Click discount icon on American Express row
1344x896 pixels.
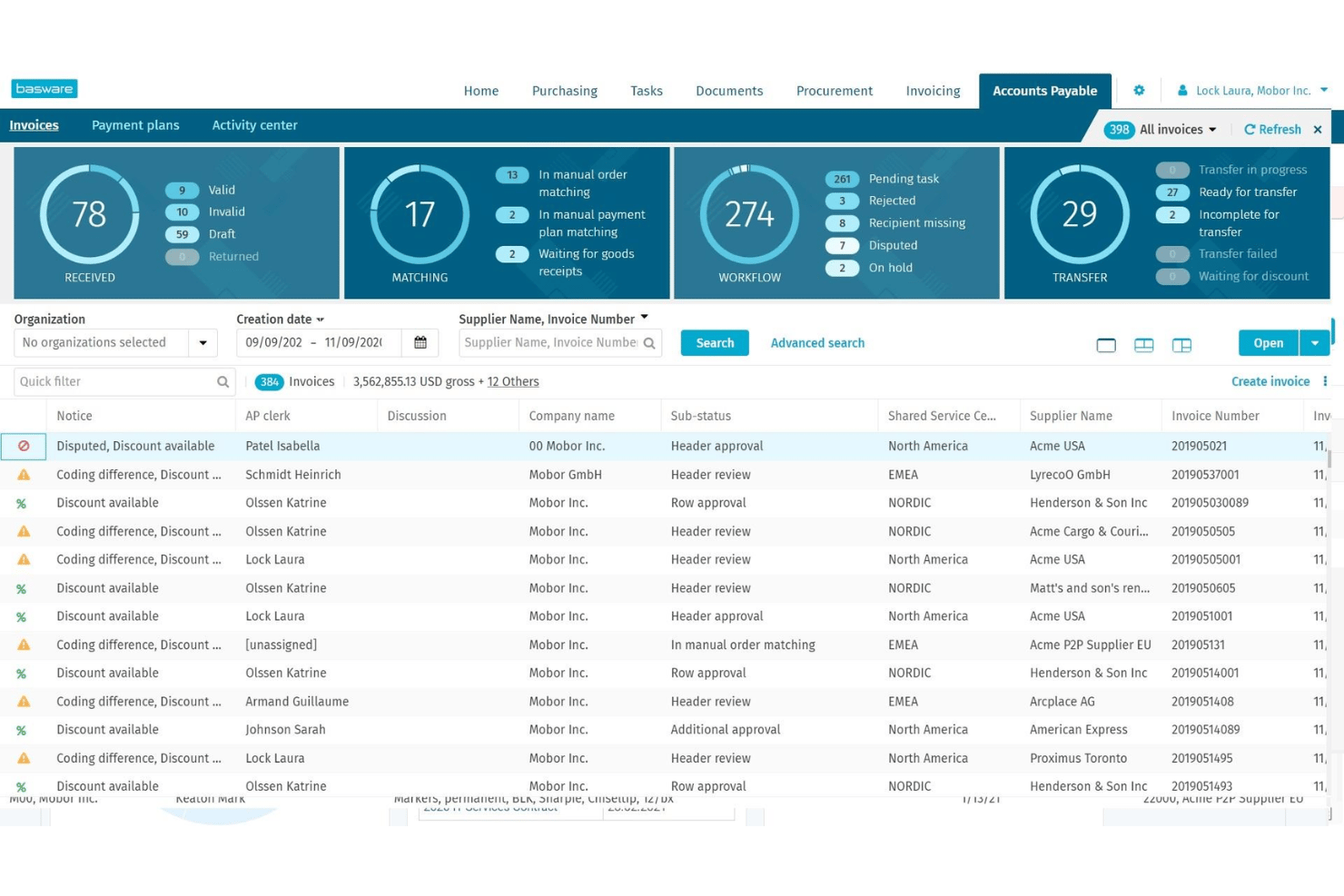tap(21, 730)
